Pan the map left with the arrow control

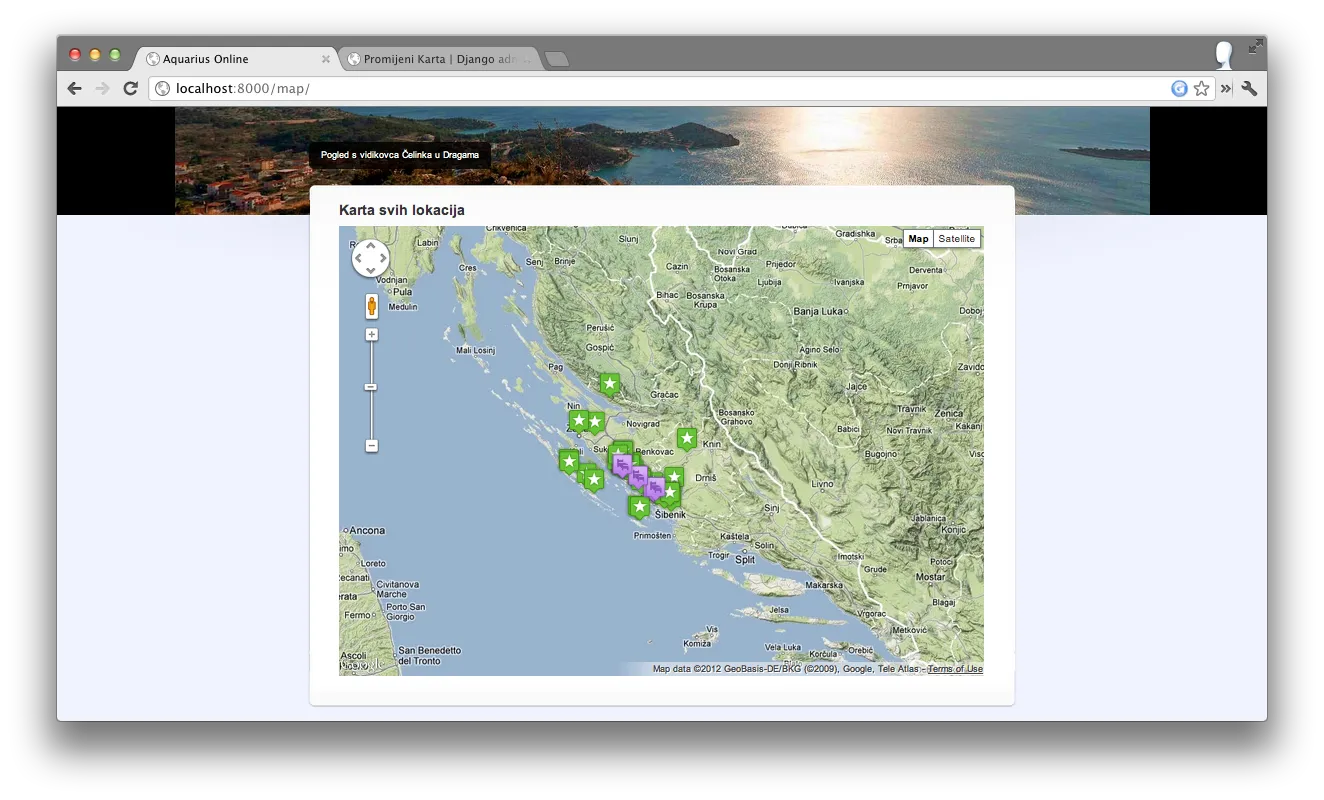pyautogui.click(x=358, y=258)
